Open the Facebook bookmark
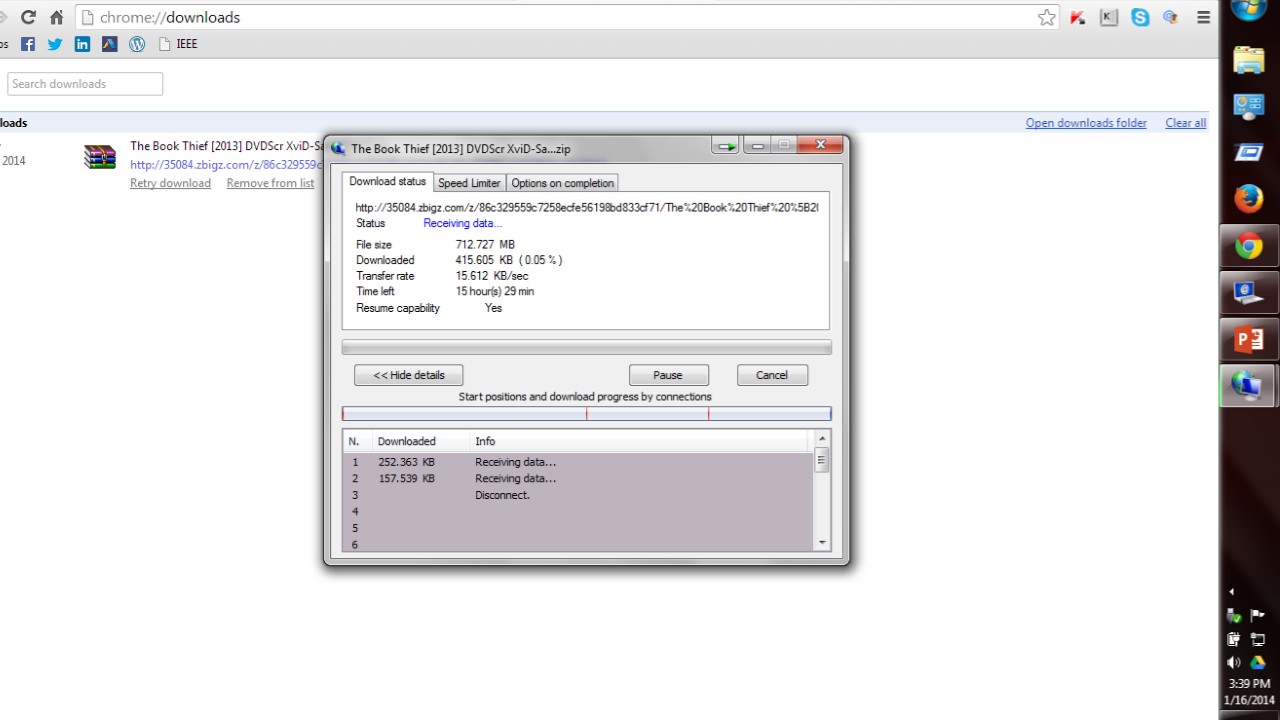1280x720 pixels. pyautogui.click(x=28, y=44)
